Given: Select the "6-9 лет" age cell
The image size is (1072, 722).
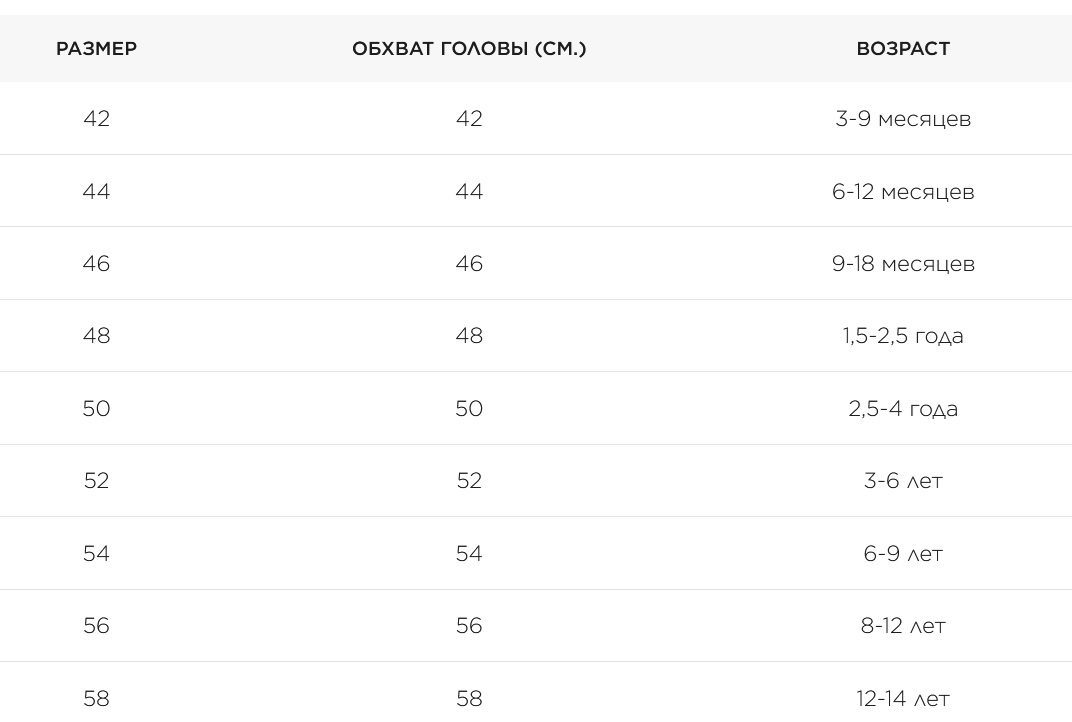Looking at the screenshot, I should pyautogui.click(x=903, y=553).
